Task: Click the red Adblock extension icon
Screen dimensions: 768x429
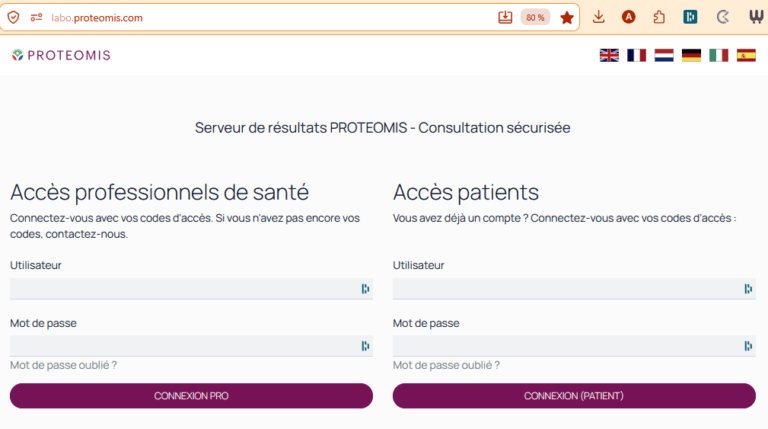Action: point(629,17)
